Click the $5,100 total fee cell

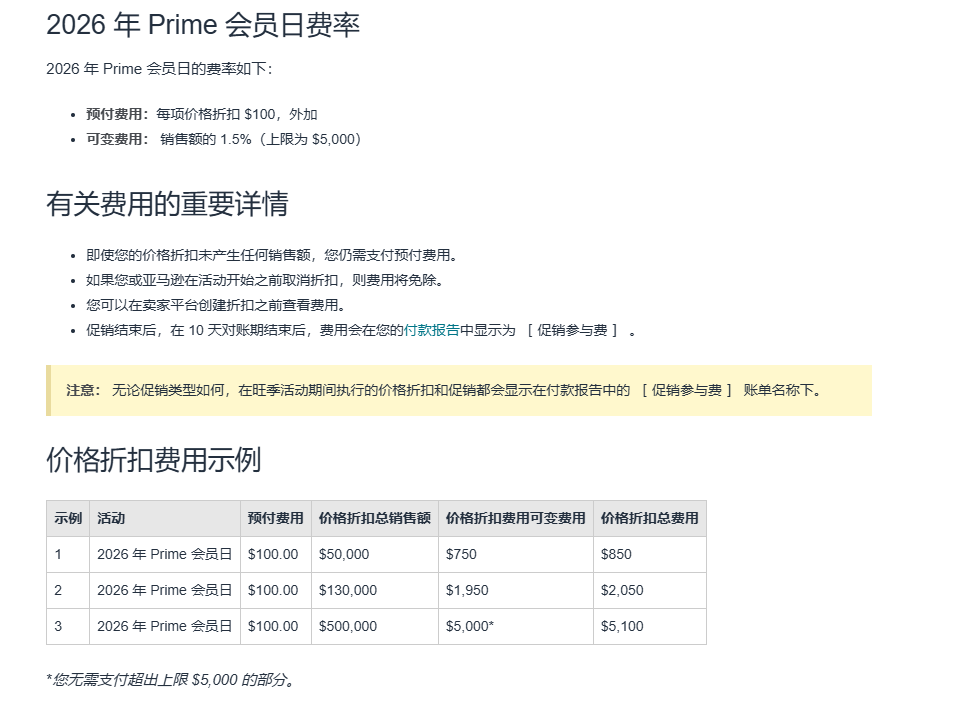pos(622,626)
